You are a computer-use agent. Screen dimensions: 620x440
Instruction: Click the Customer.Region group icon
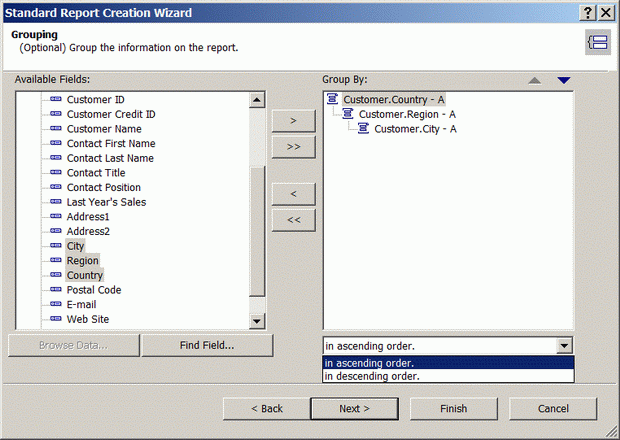point(348,114)
